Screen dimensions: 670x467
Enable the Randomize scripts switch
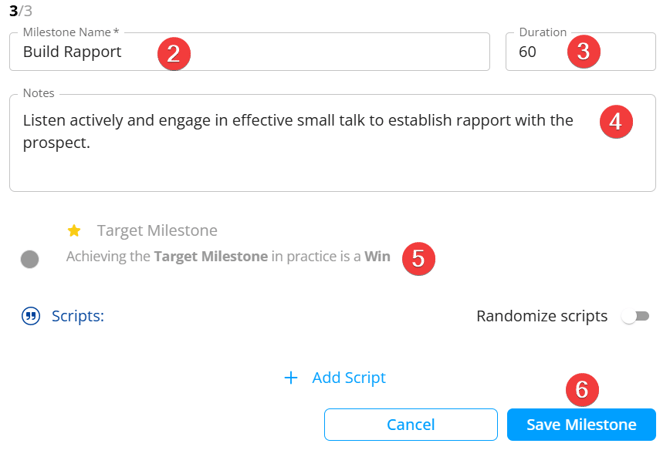(x=634, y=317)
